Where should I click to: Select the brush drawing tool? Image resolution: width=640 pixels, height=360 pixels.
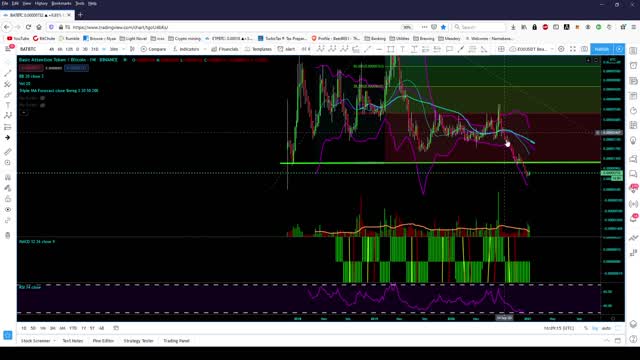(x=8, y=95)
